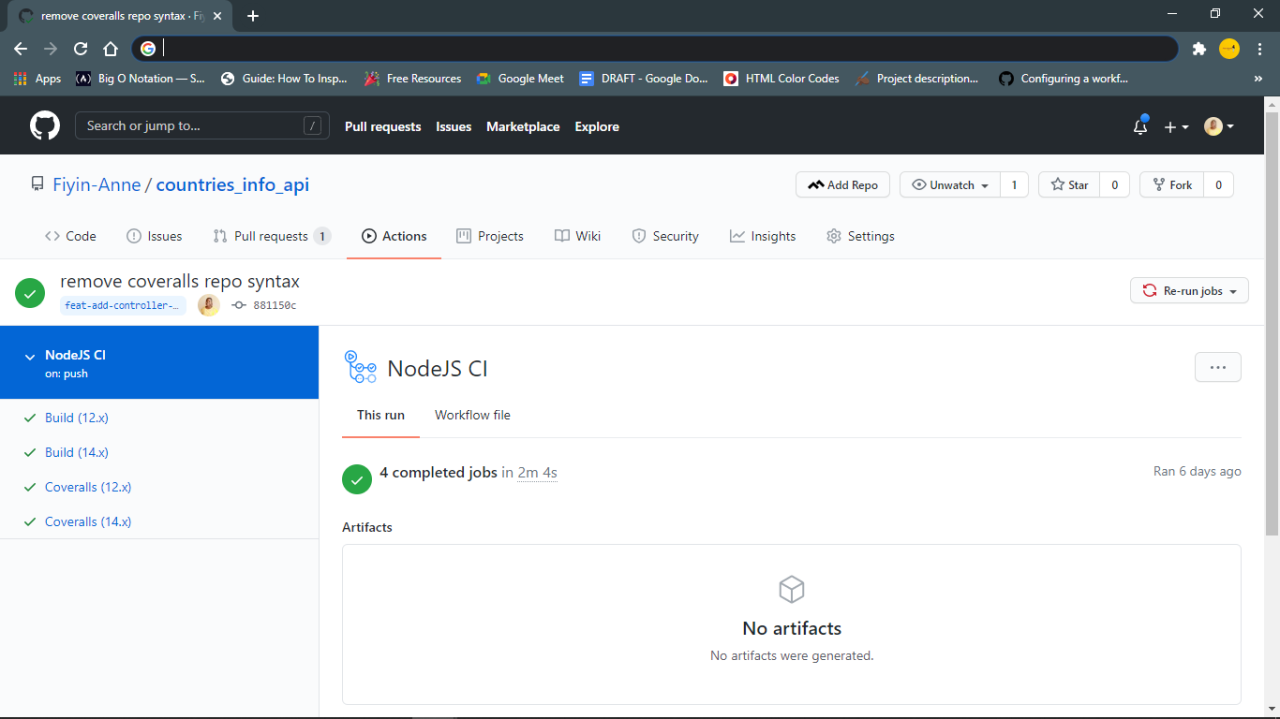Viewport: 1280px width, 719px height.
Task: Collapse the NodeJS CI sidebar section
Action: [x=27, y=354]
